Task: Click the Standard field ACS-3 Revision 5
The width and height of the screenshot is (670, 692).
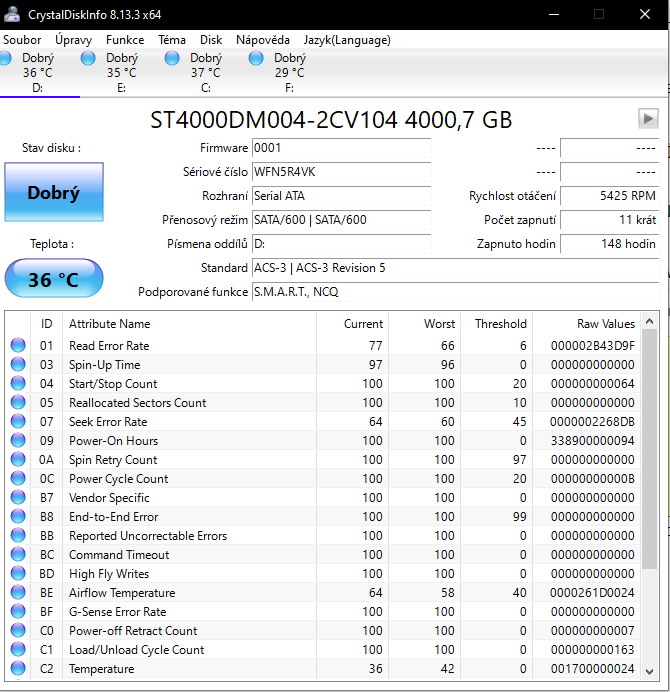Action: pos(455,267)
